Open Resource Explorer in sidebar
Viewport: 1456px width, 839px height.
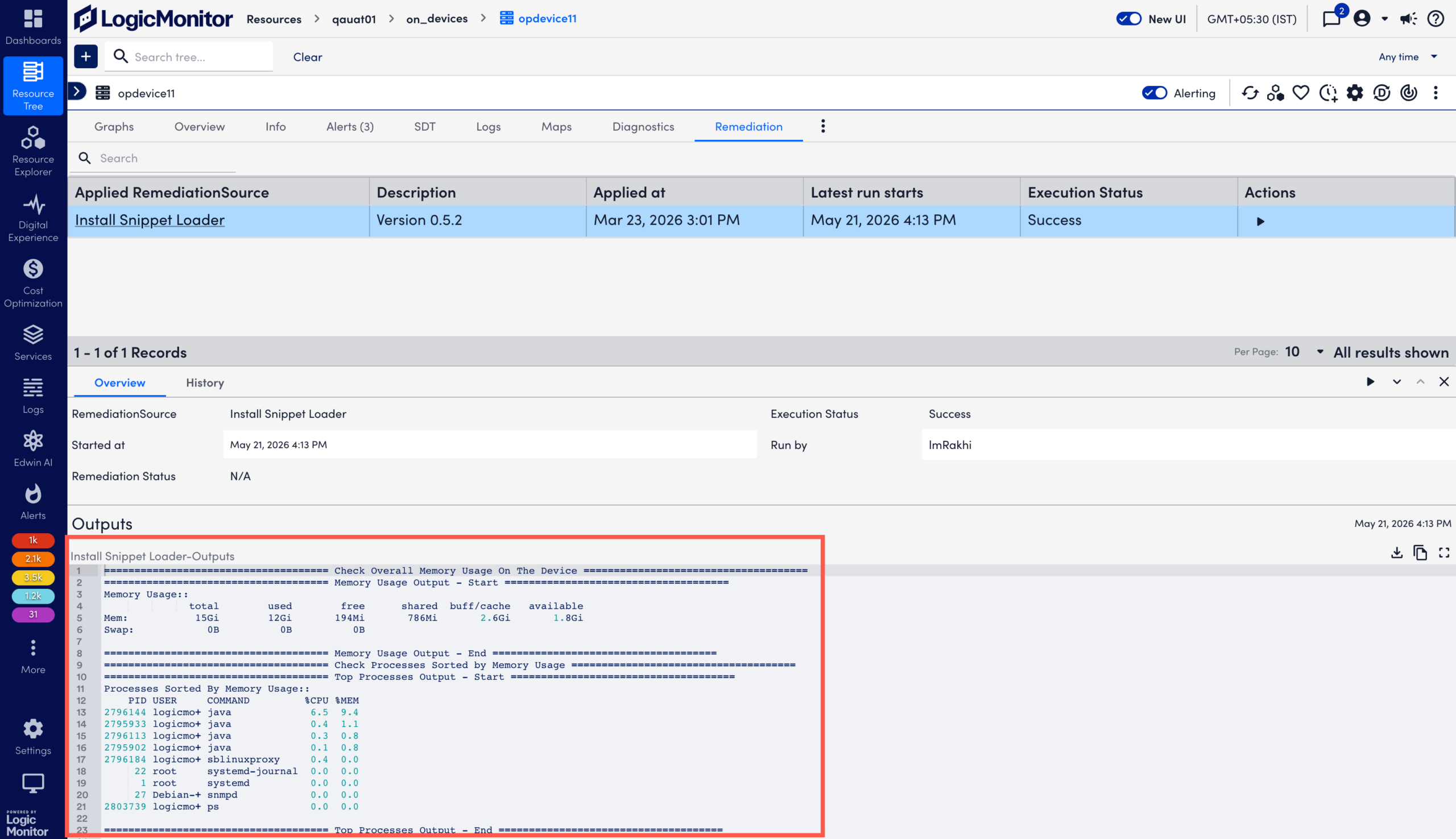coord(33,152)
